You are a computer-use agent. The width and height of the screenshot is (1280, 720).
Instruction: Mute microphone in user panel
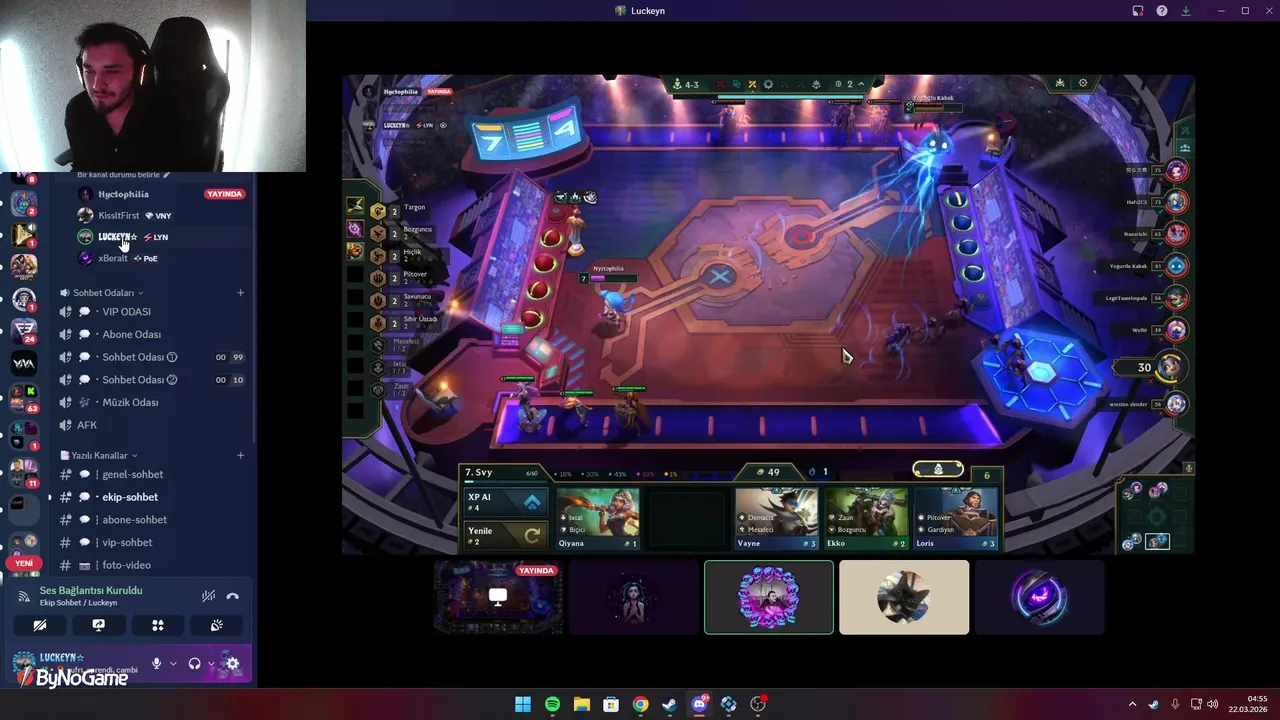click(x=156, y=663)
